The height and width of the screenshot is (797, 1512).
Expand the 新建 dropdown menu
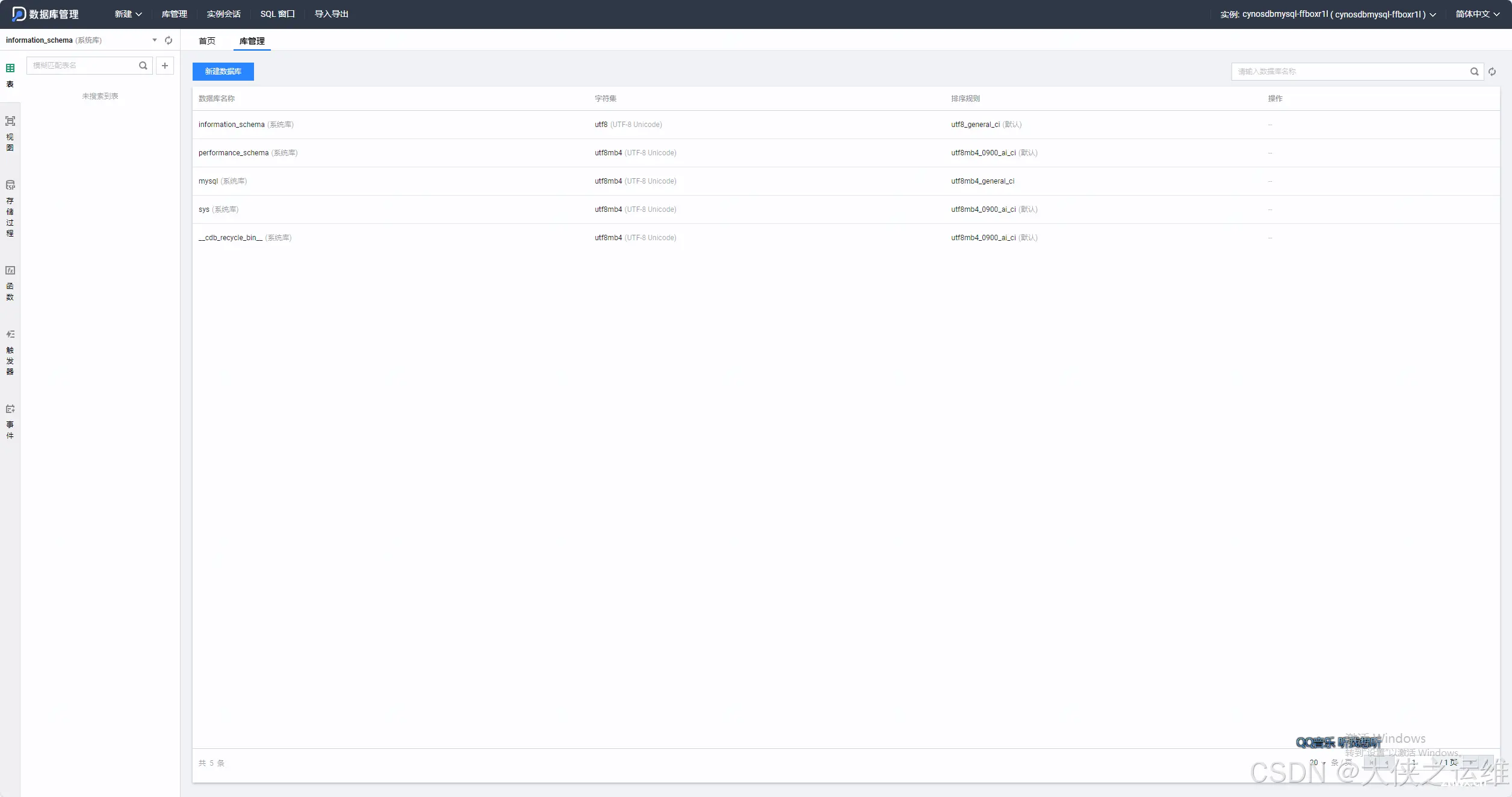(128, 14)
